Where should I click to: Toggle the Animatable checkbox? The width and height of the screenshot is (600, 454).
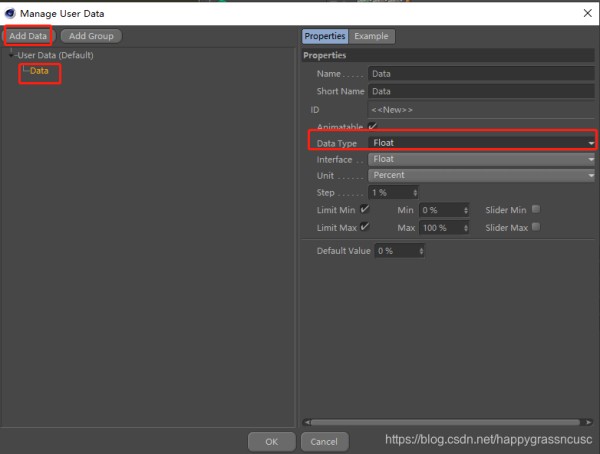(373, 126)
